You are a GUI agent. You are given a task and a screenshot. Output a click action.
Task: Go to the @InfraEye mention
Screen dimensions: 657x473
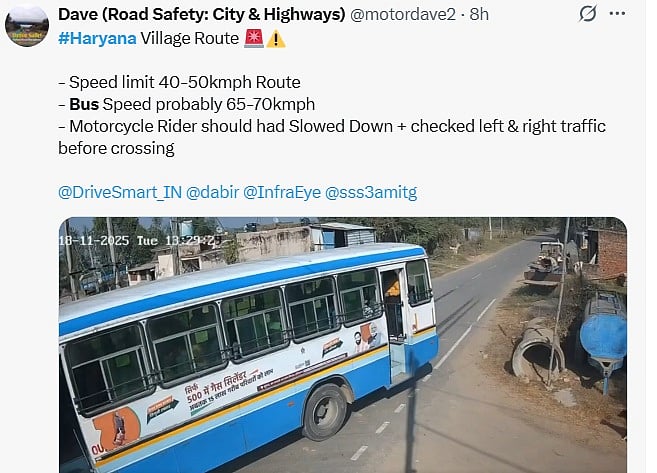[x=282, y=193]
